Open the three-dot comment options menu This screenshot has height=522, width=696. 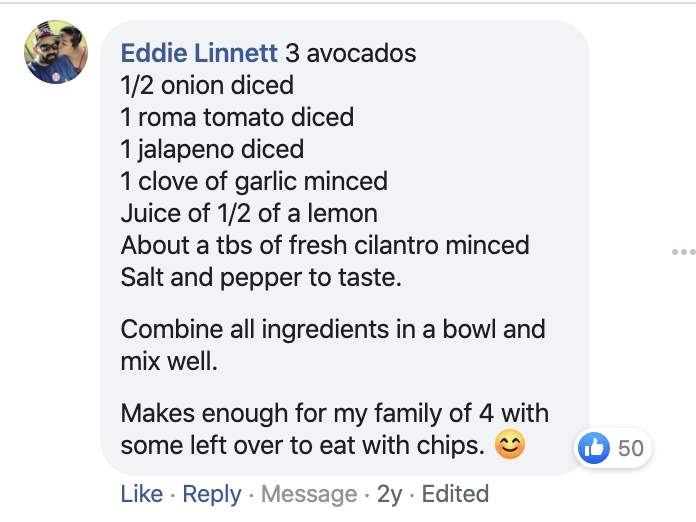point(683,252)
